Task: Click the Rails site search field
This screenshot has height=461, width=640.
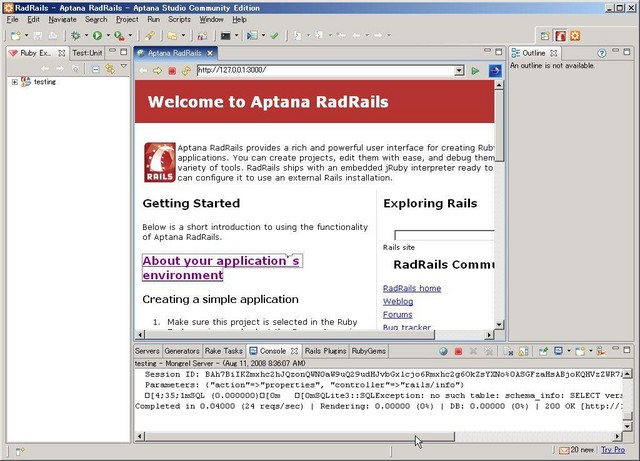Action: 444,235
